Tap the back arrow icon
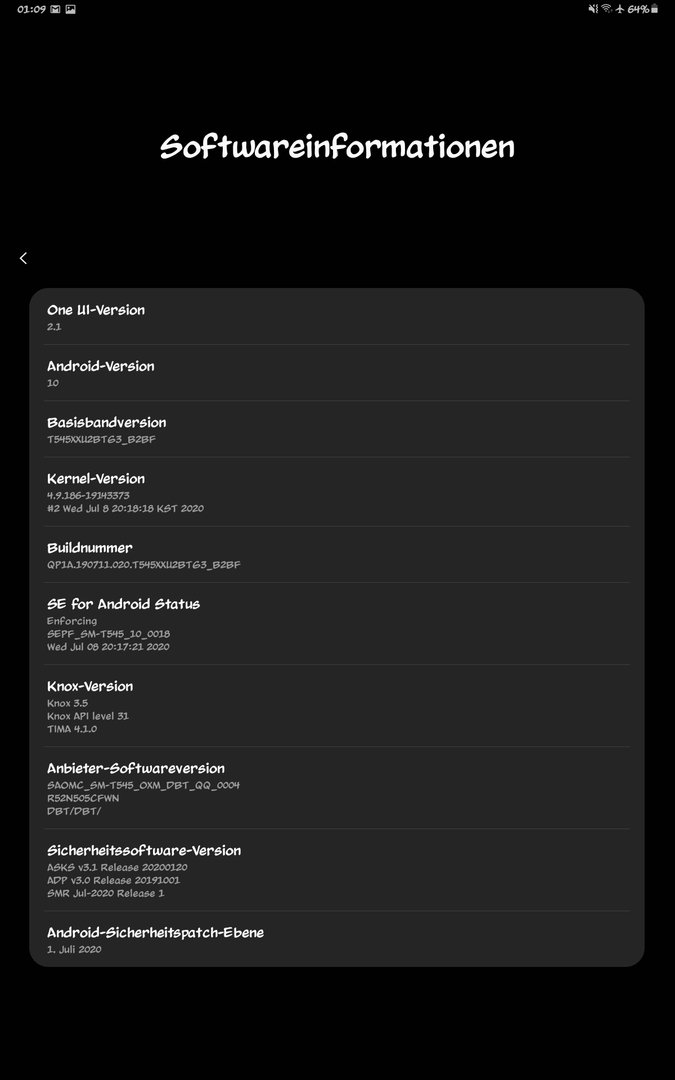Image resolution: width=675 pixels, height=1080 pixels. click(23, 258)
